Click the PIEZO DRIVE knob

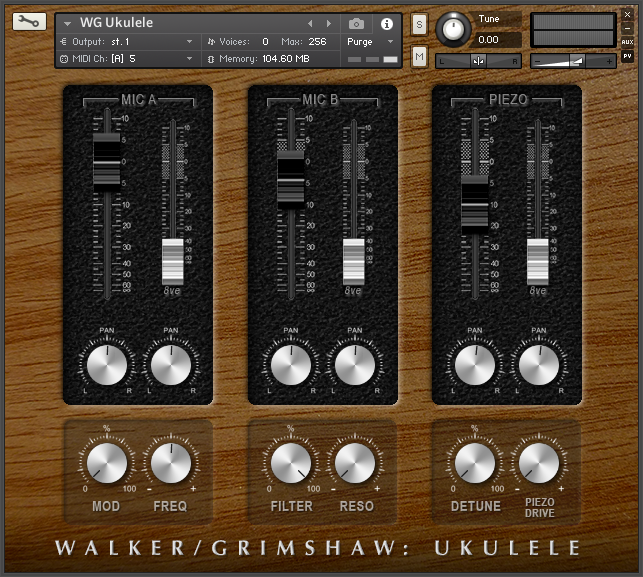pos(539,463)
